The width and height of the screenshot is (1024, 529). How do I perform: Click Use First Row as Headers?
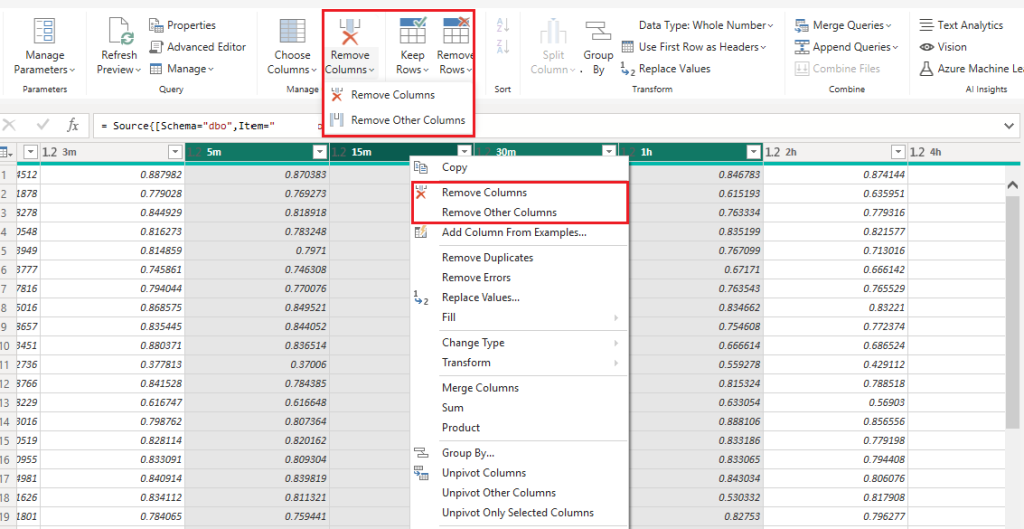pos(694,47)
